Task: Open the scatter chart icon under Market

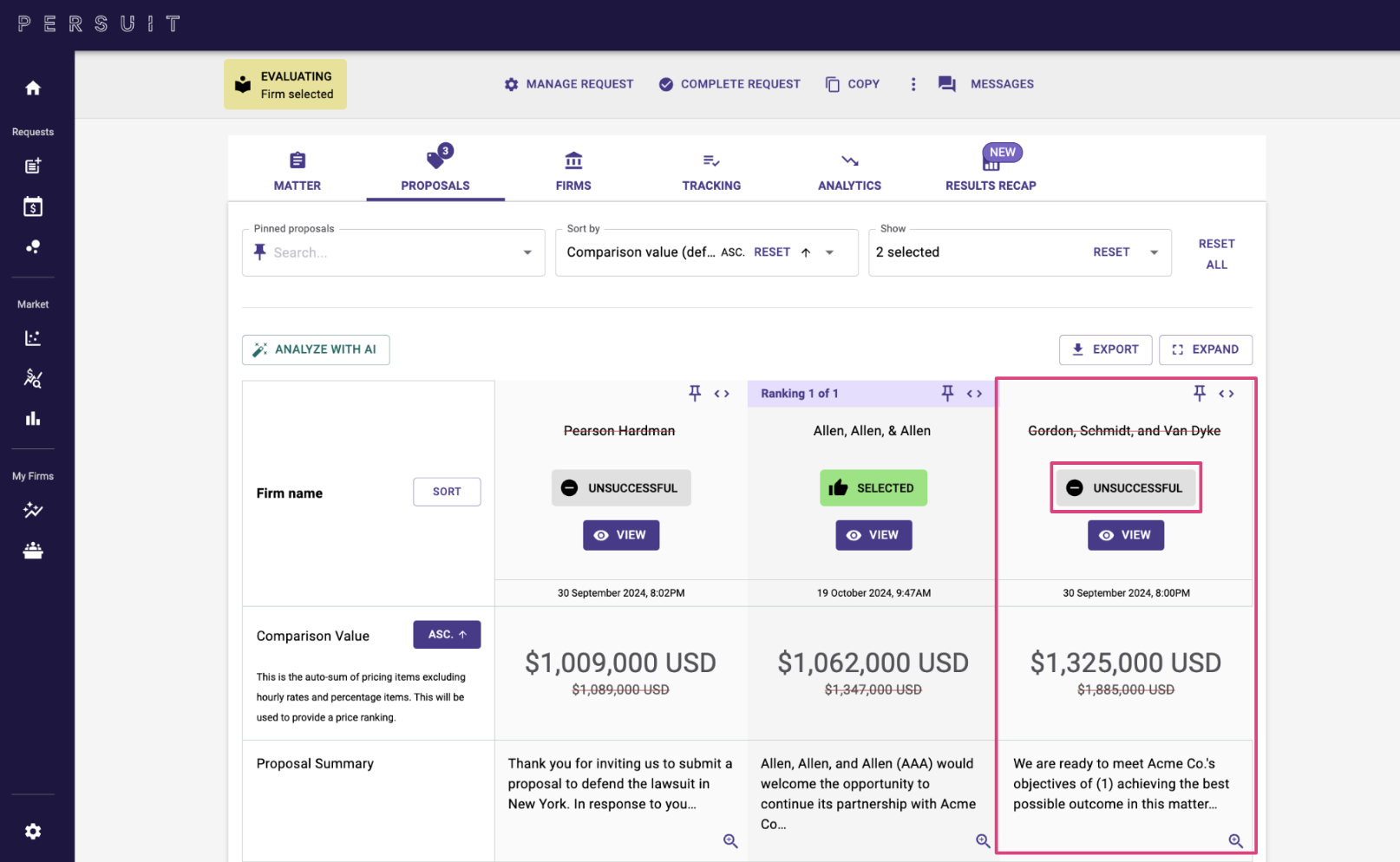Action: pyautogui.click(x=33, y=338)
